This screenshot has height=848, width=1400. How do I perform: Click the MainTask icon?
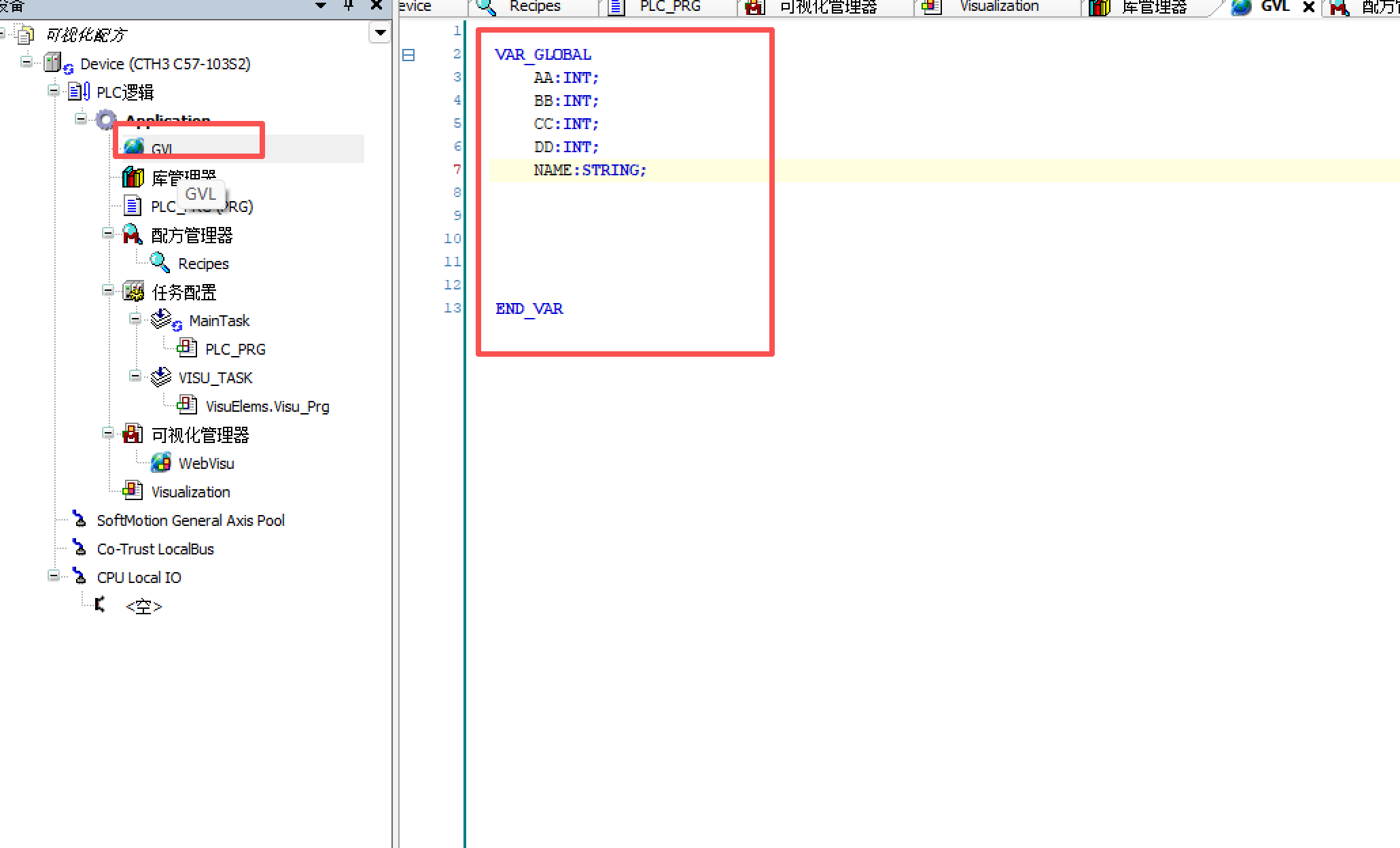[166, 320]
